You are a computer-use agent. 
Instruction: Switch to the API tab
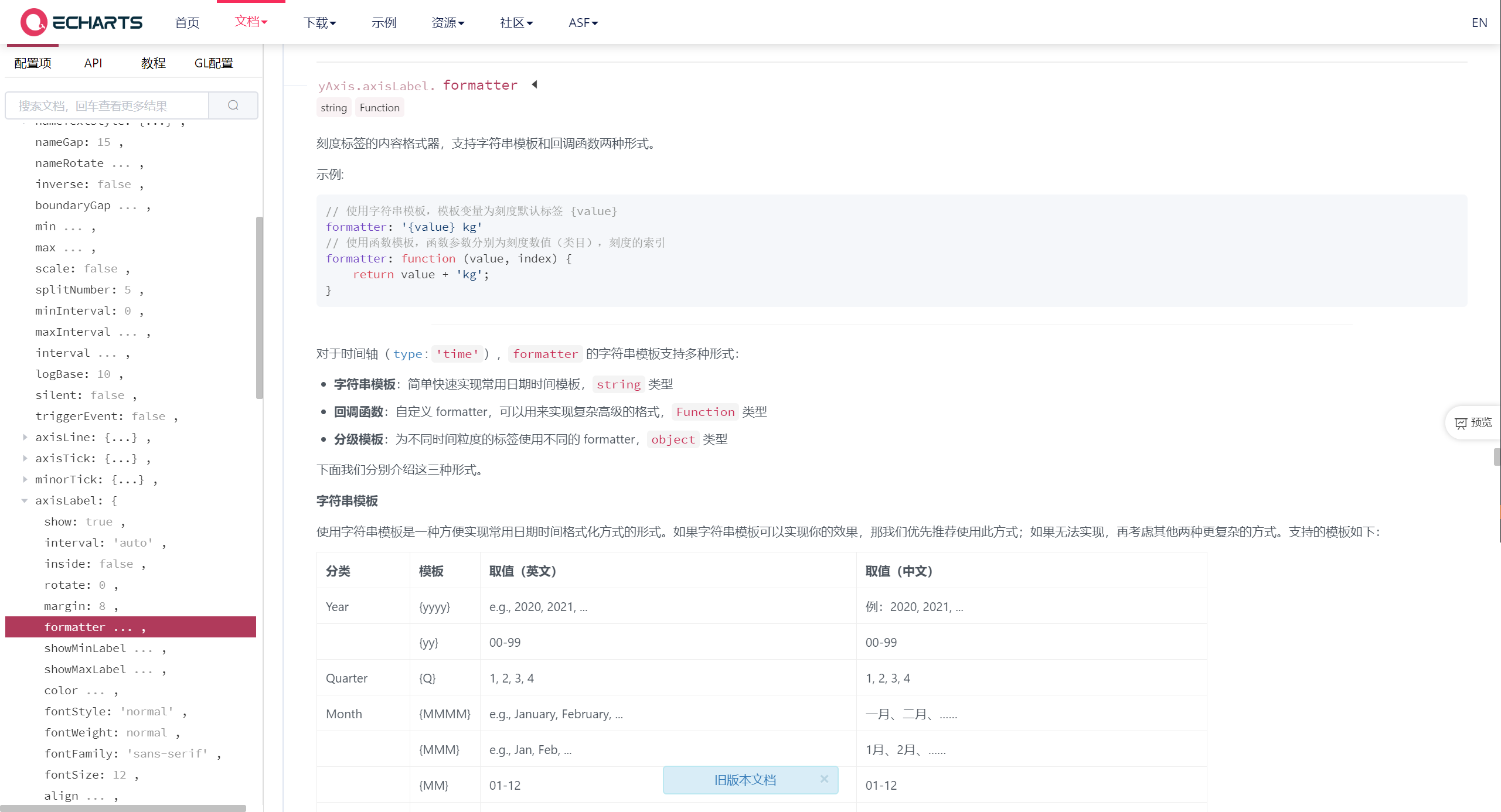(93, 63)
